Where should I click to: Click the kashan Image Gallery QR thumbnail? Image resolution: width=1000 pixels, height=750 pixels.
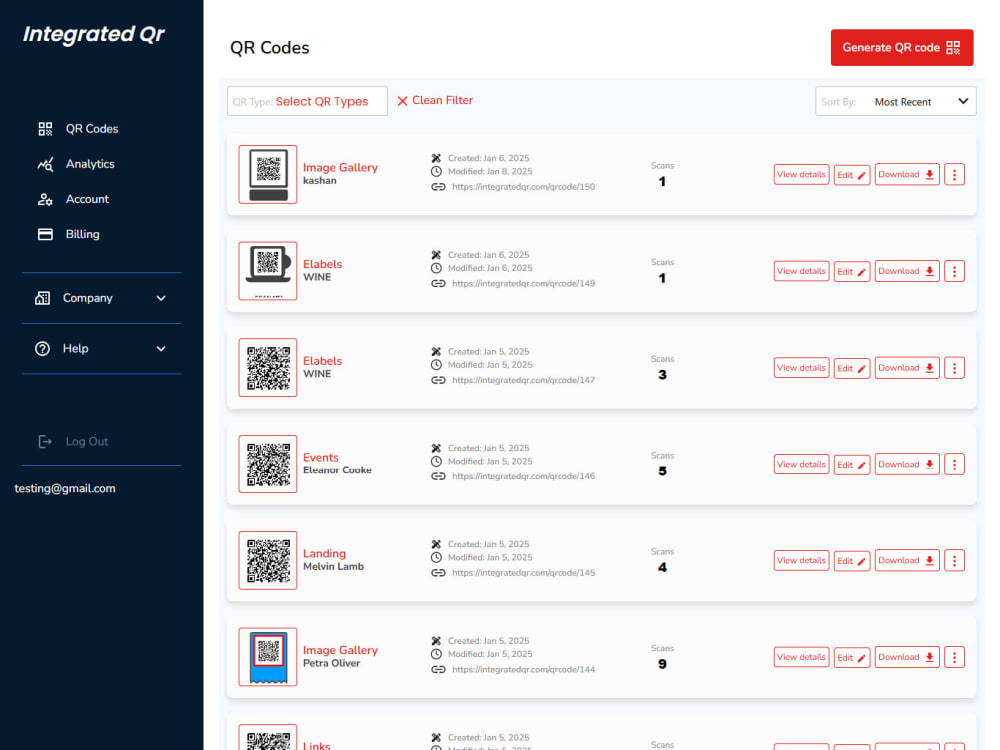pyautogui.click(x=268, y=174)
